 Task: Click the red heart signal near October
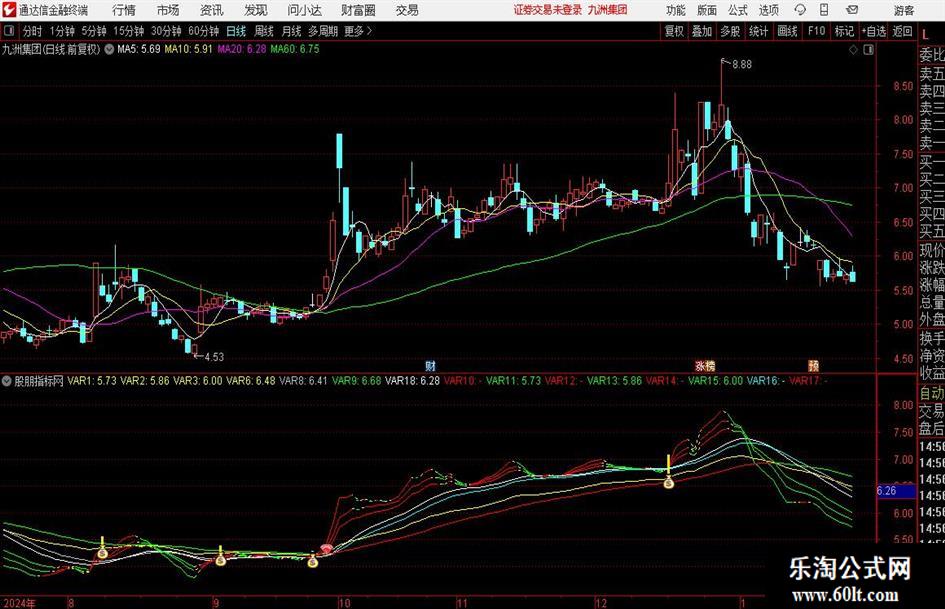tap(326, 548)
